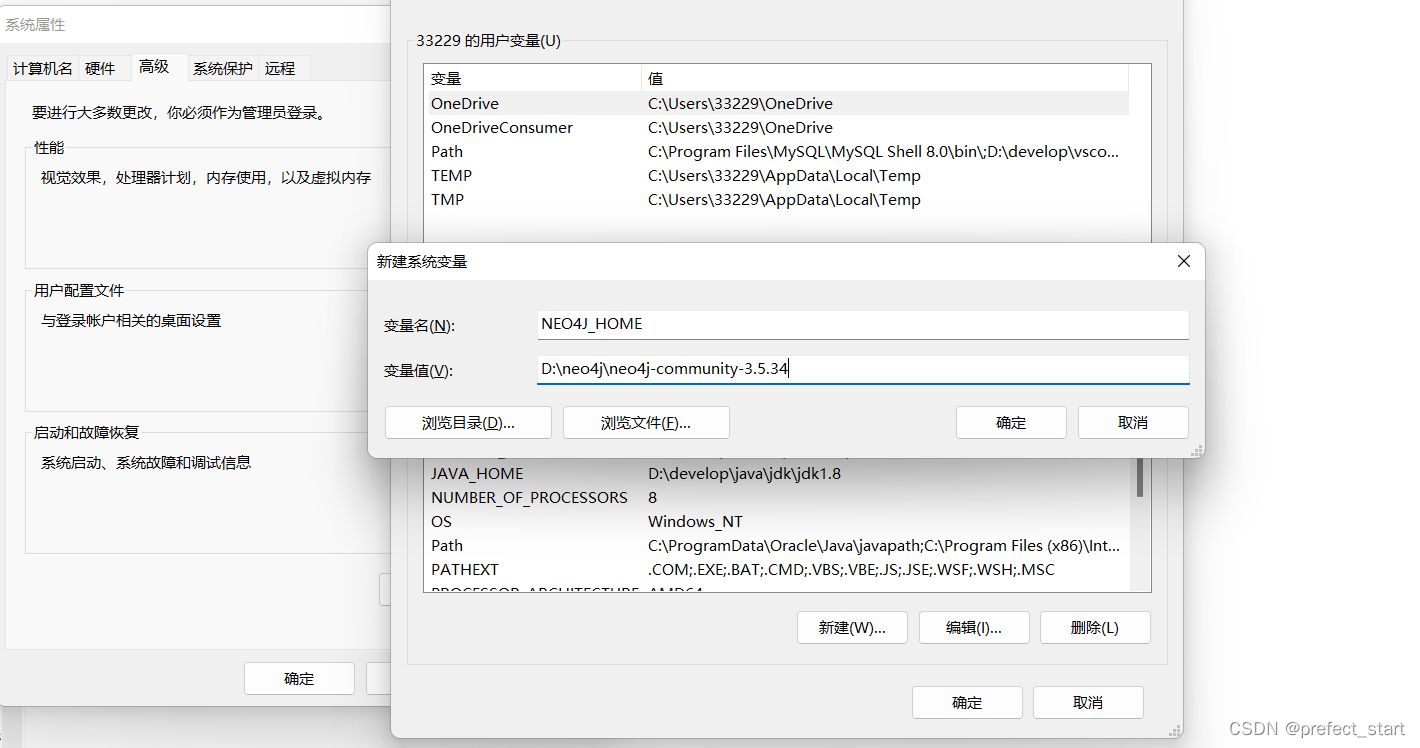Open the 系统保护 tab in 系统属性

coord(222,68)
